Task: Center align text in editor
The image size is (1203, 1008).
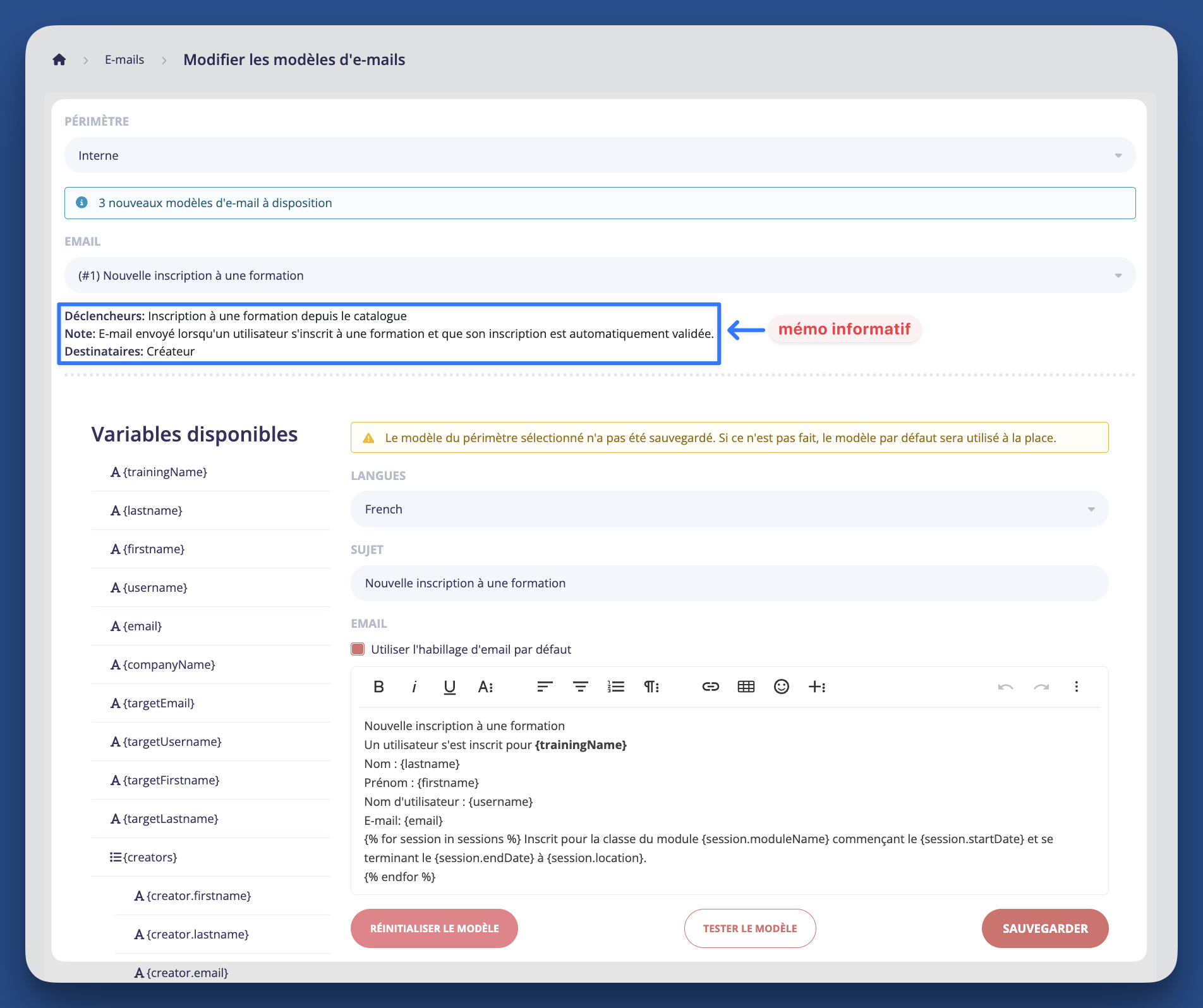Action: coord(580,687)
